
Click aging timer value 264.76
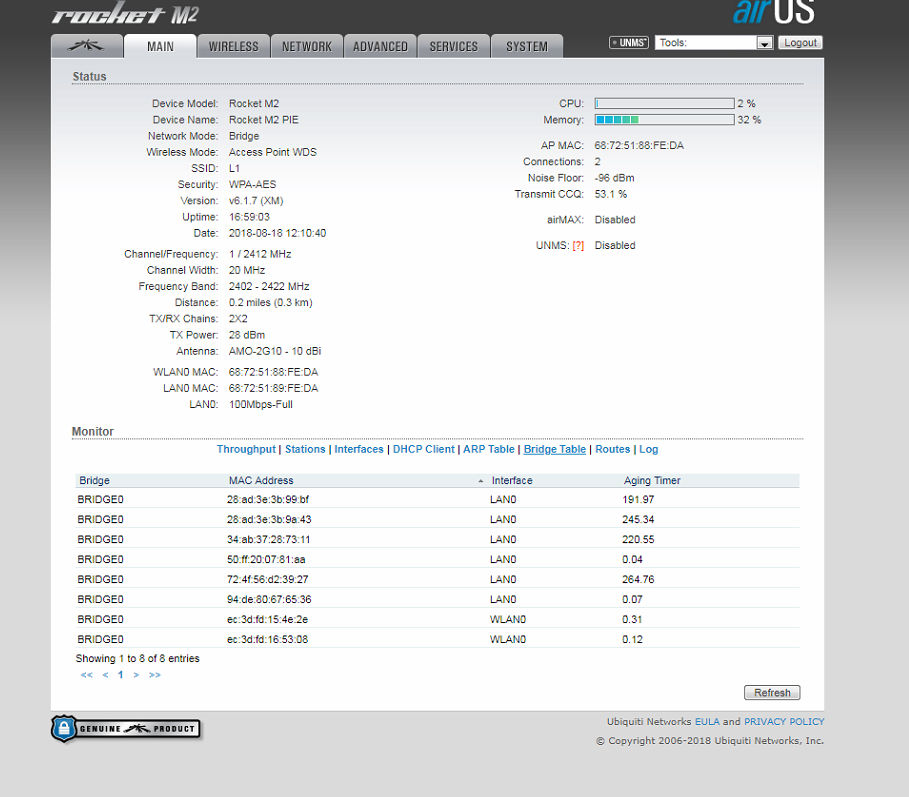coord(638,580)
